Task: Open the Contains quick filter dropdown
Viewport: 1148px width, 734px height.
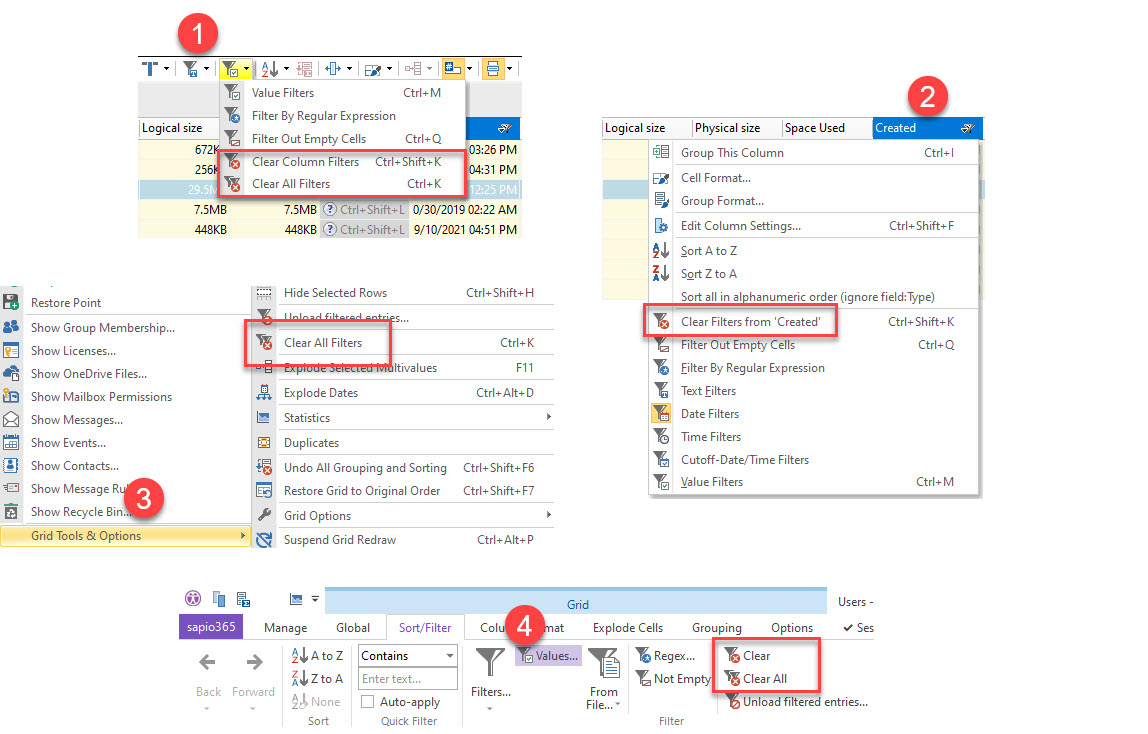Action: pos(406,655)
